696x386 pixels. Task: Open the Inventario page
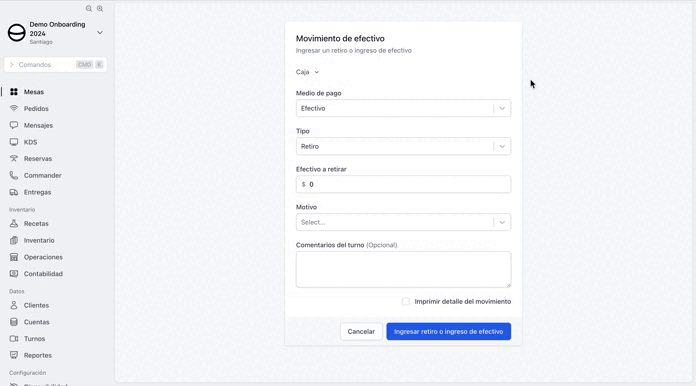[39, 240]
